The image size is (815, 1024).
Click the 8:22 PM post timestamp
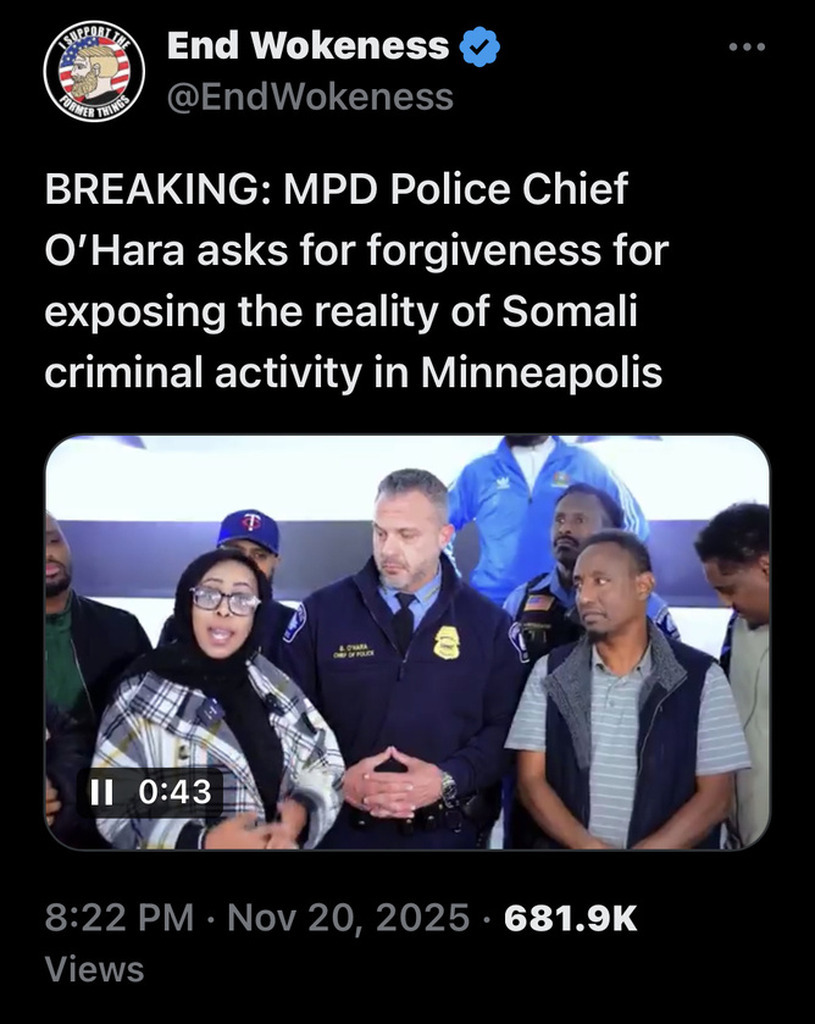[120, 917]
